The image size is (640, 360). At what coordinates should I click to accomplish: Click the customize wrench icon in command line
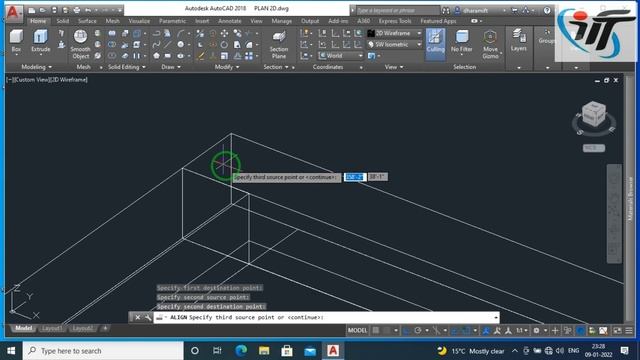click(x=148, y=318)
